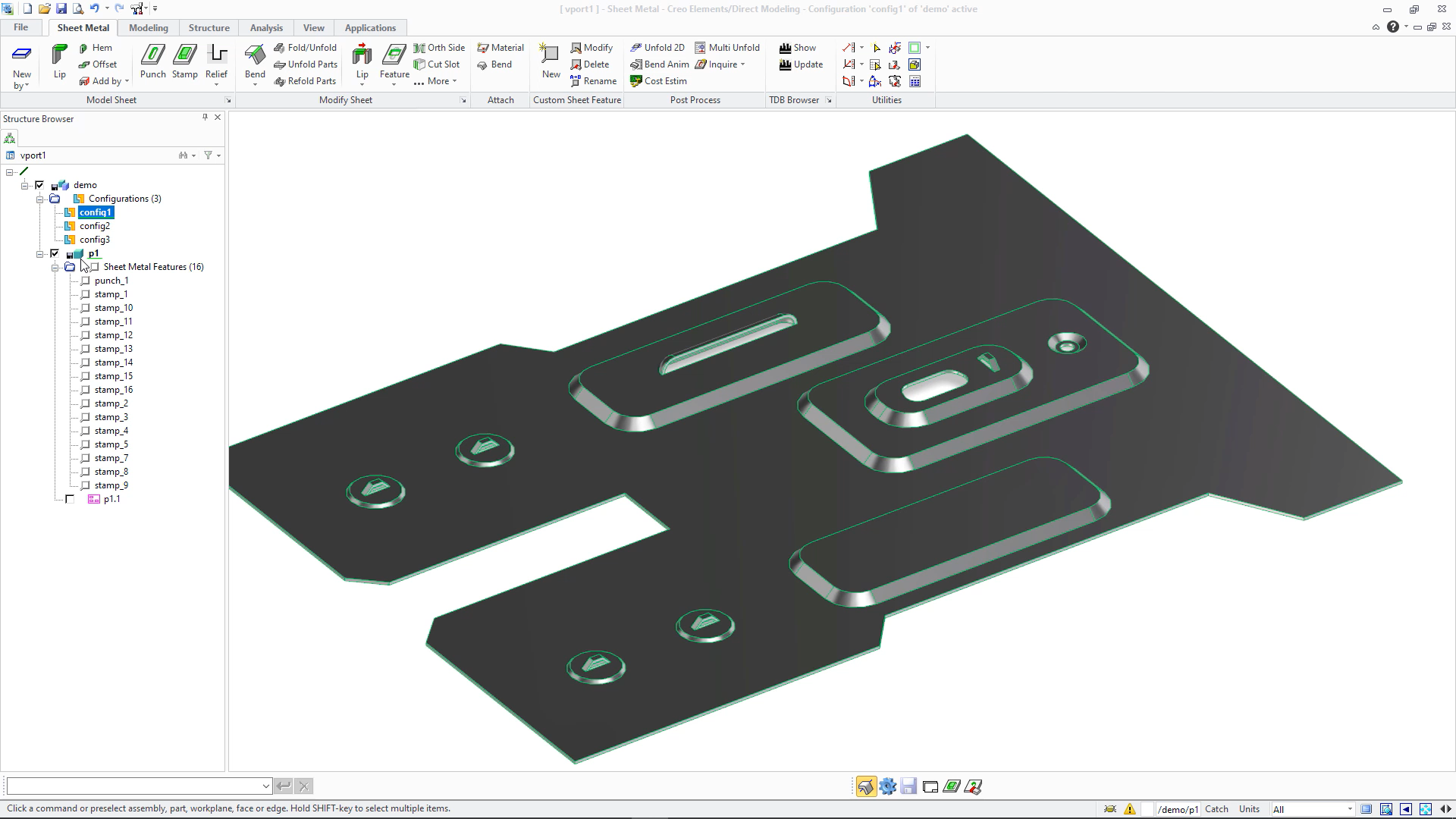Viewport: 1456px width, 819px height.
Task: Click Material in the Attach group
Action: click(500, 48)
